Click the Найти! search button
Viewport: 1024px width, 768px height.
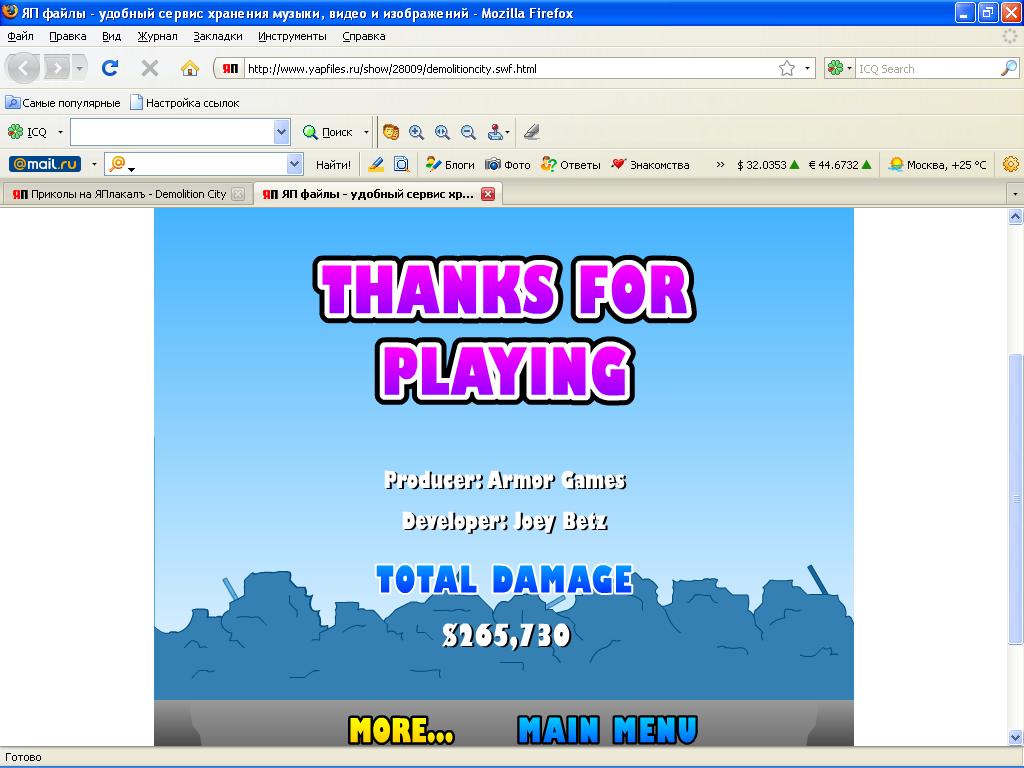tap(333, 165)
